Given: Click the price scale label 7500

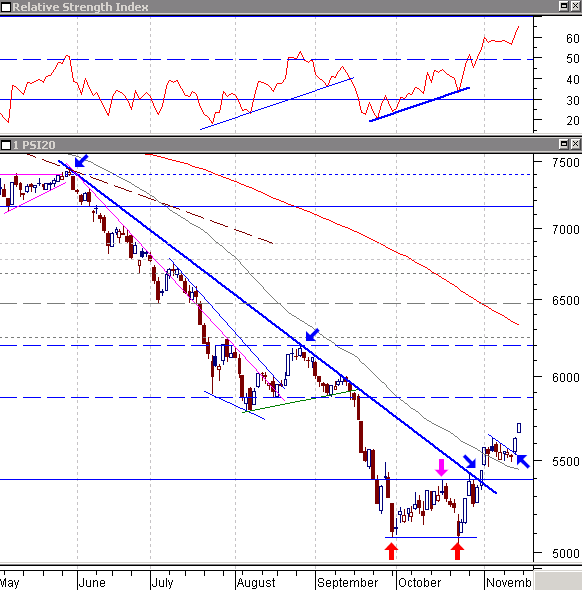Looking at the screenshot, I should pyautogui.click(x=565, y=163).
